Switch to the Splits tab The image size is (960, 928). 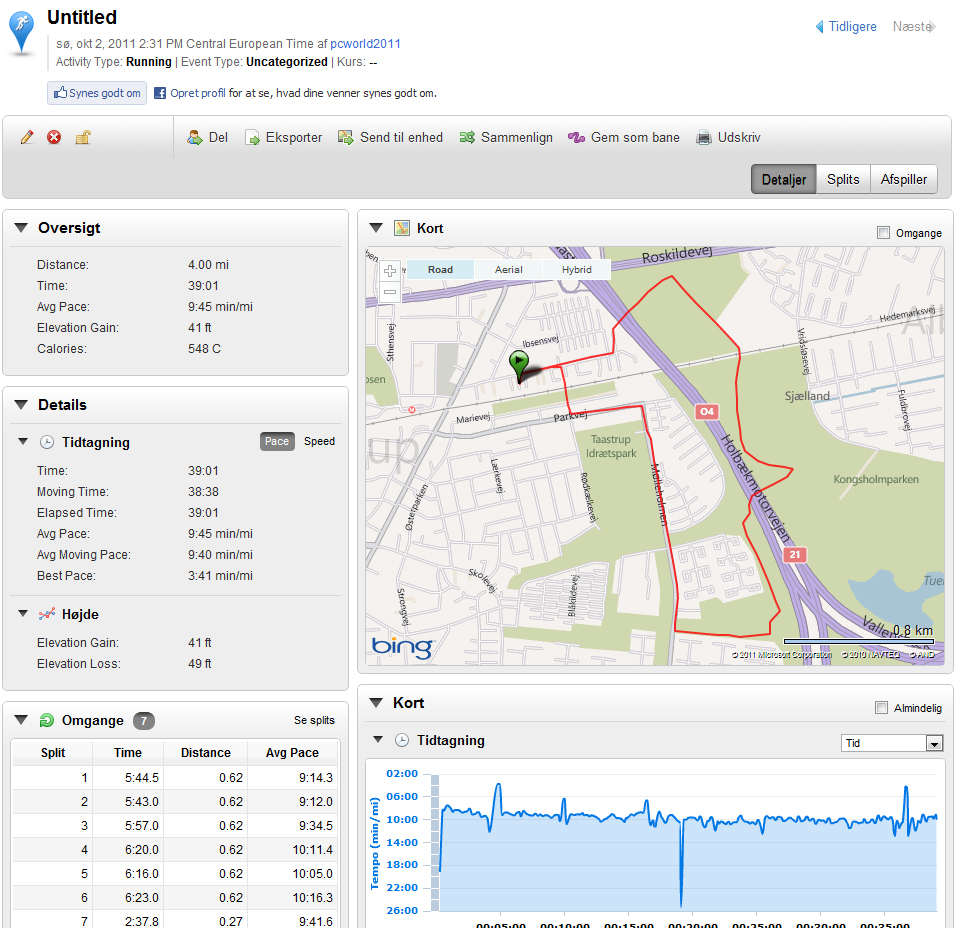tap(843, 180)
